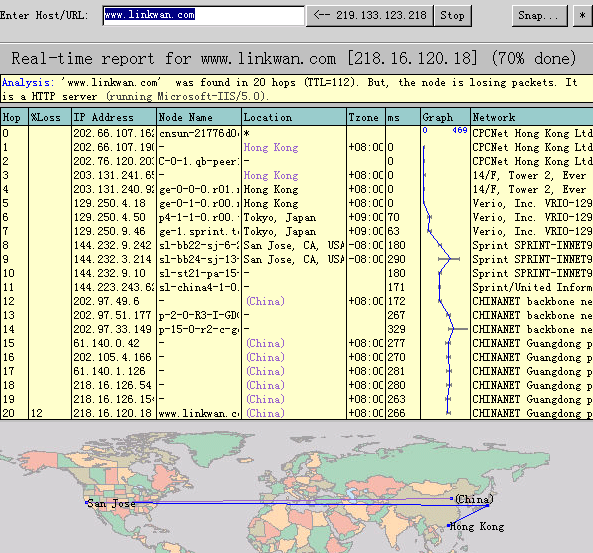
Task: Click the Graph column header
Action: (x=445, y=117)
